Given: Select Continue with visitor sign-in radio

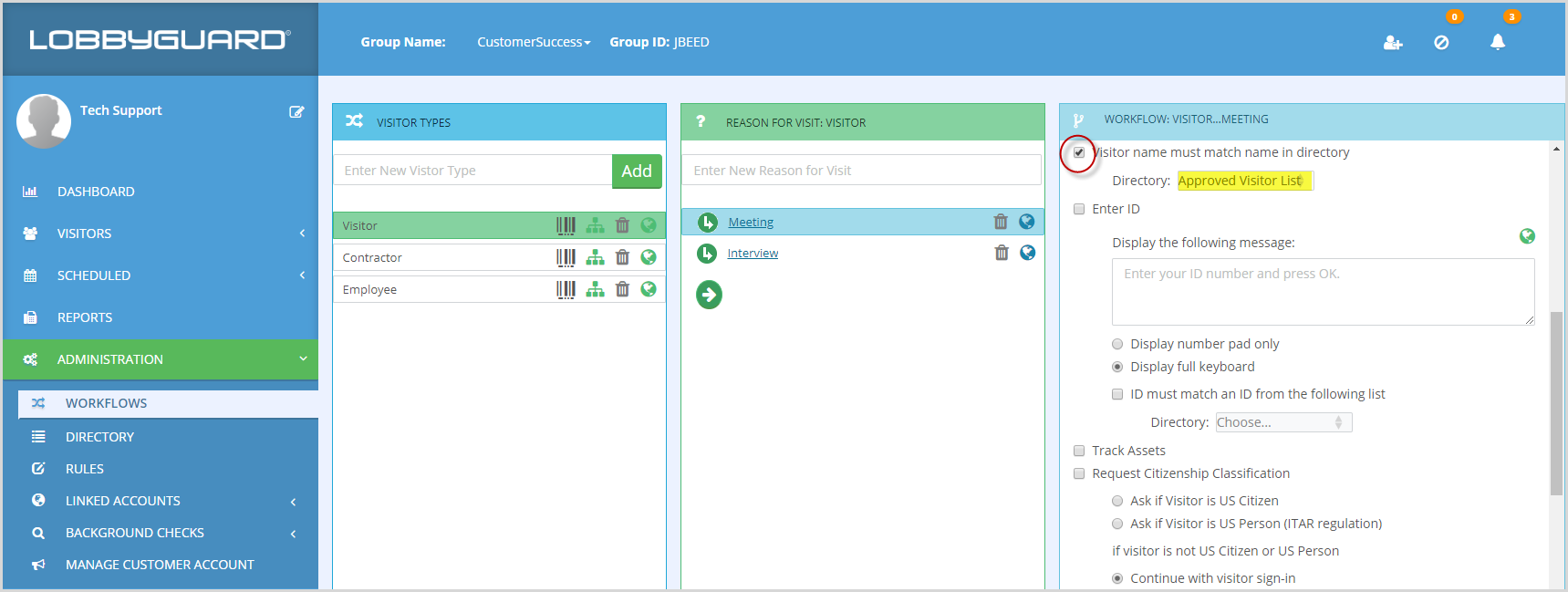Looking at the screenshot, I should (x=1117, y=578).
